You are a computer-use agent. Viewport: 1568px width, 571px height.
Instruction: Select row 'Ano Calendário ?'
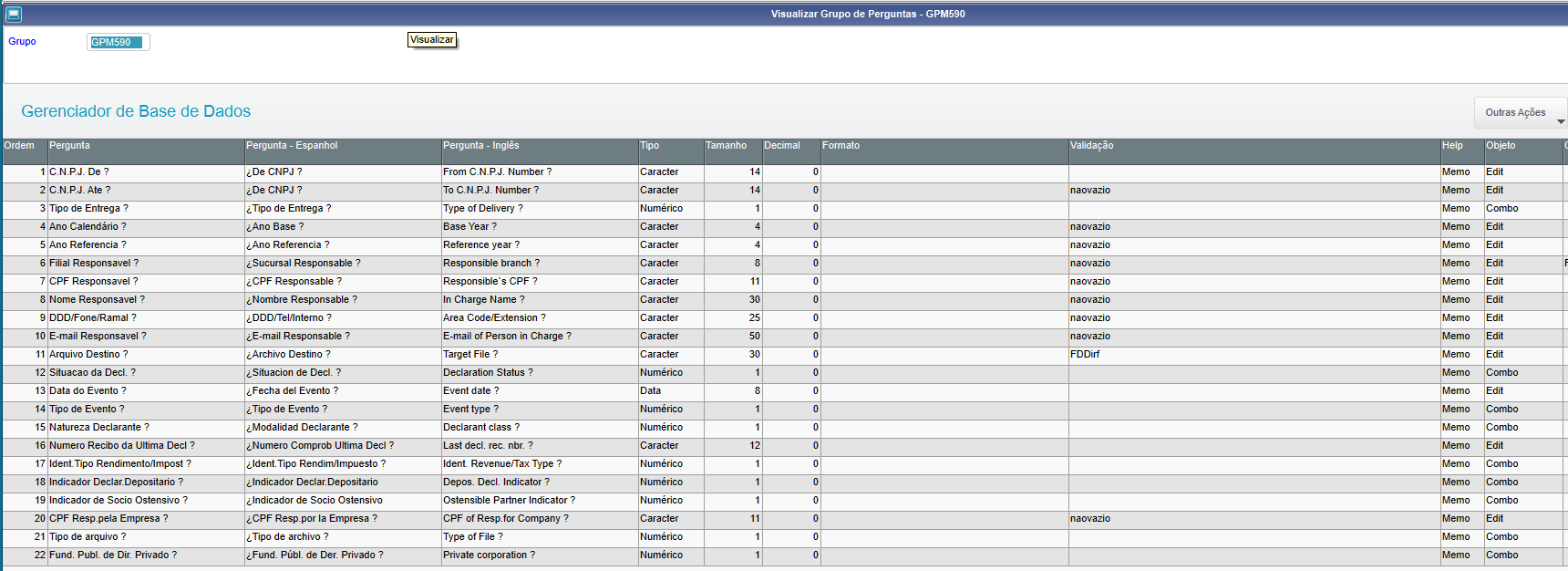pos(784,227)
